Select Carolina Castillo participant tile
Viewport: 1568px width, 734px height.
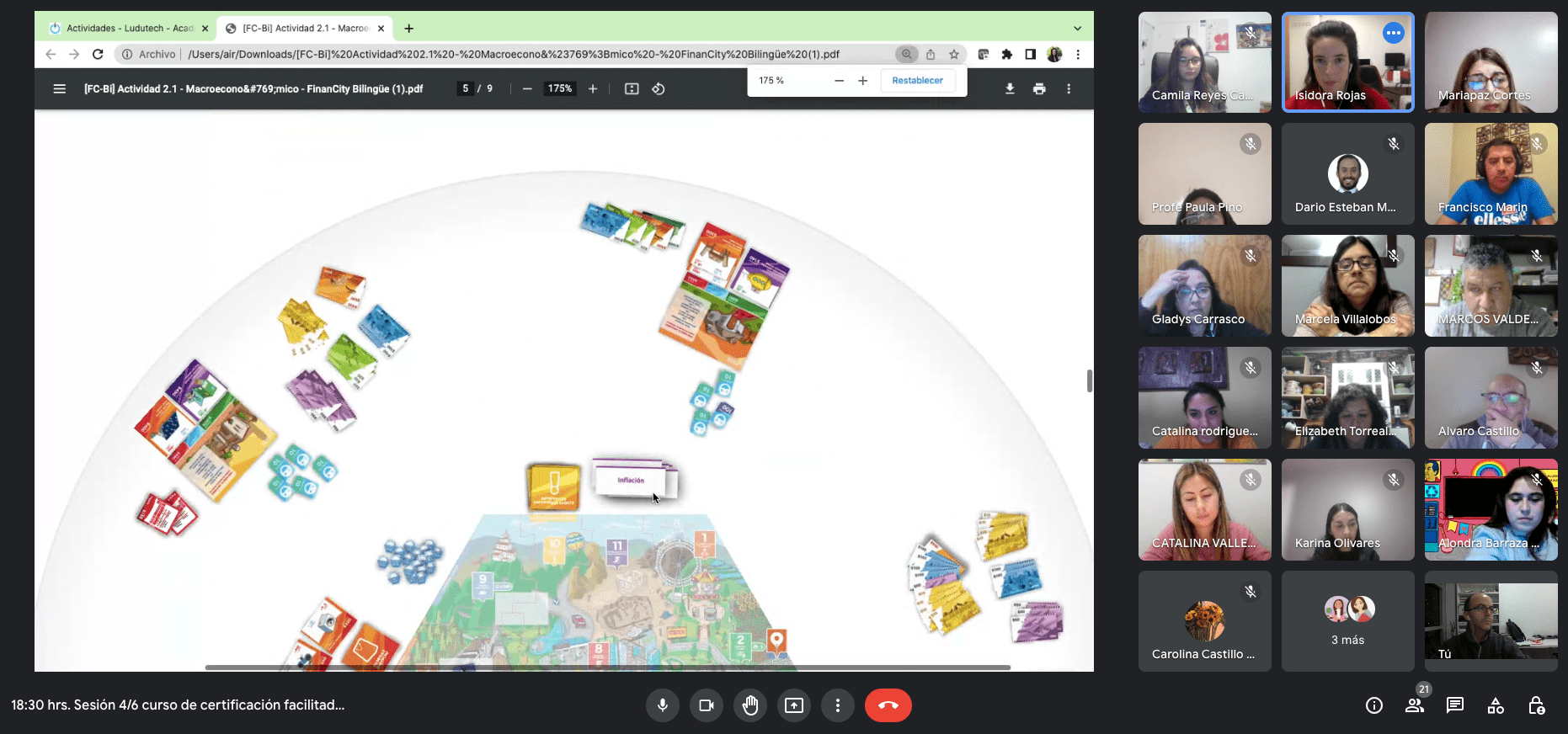tap(1205, 621)
